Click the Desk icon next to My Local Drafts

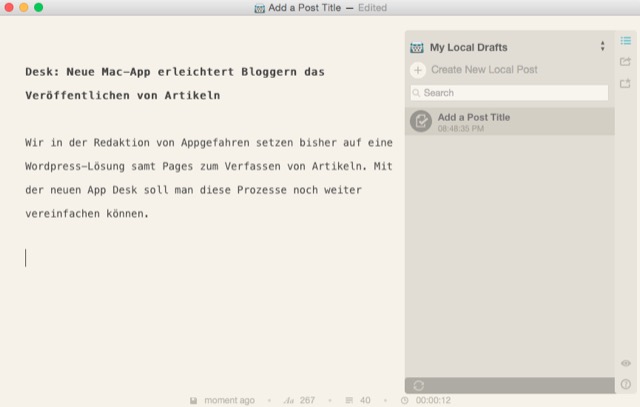(417, 47)
